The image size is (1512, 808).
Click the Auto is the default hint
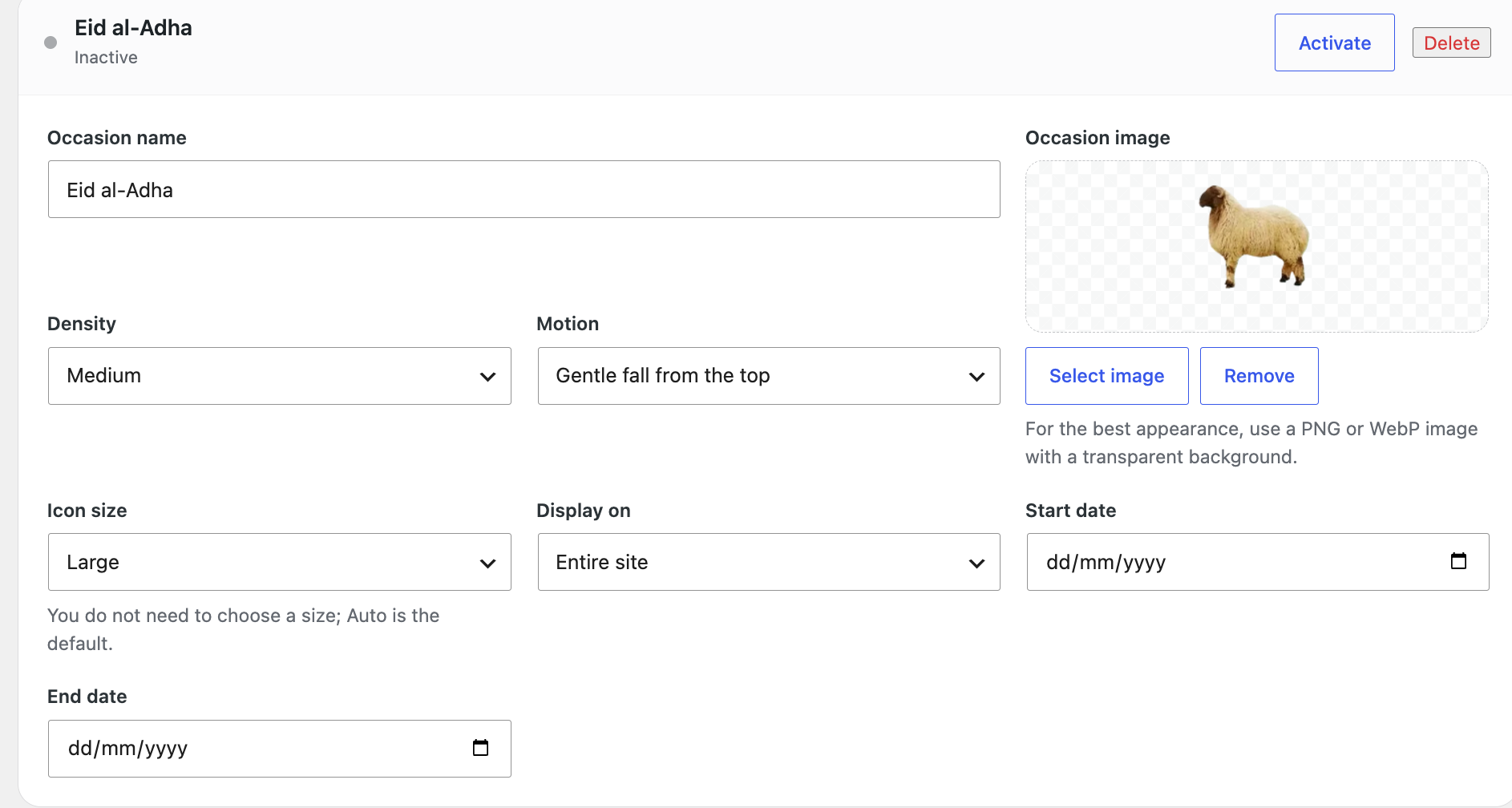tap(243, 629)
